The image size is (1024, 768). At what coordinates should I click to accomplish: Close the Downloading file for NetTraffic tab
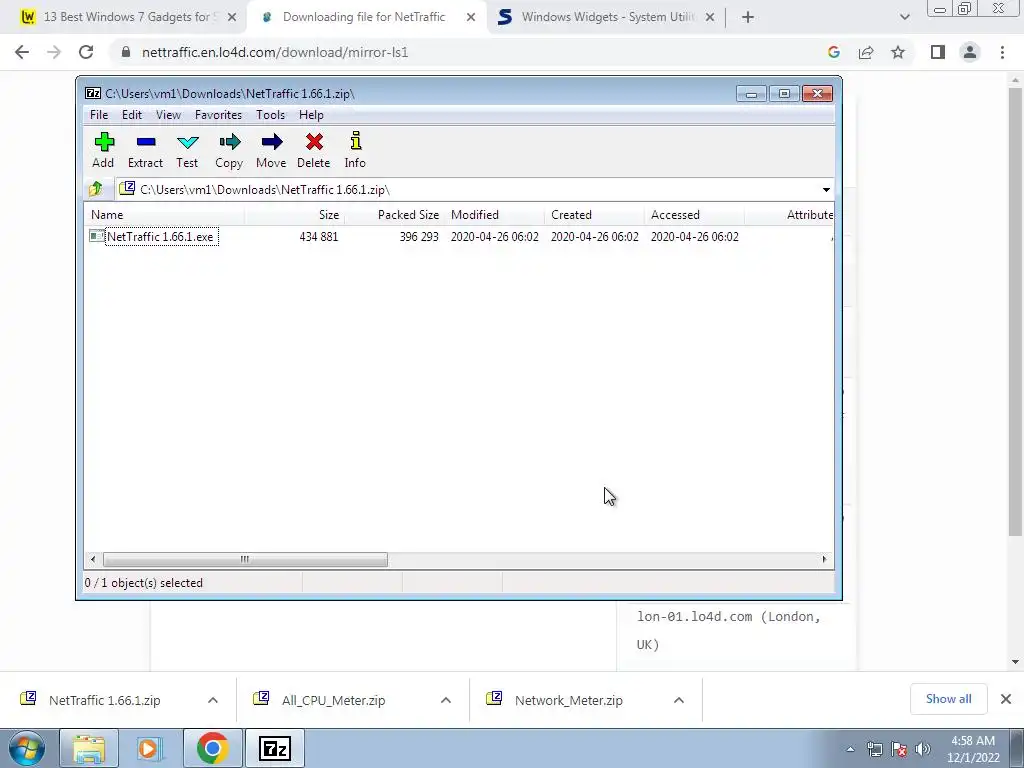[471, 18]
